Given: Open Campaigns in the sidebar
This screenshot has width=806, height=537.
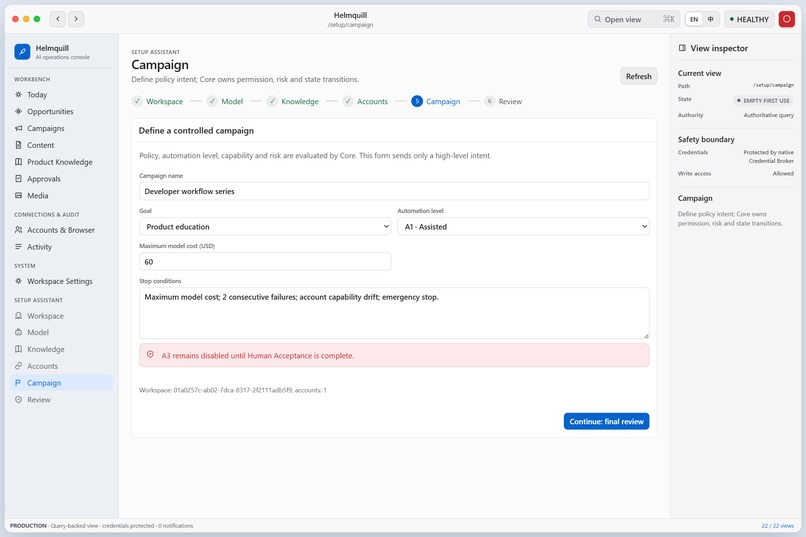Looking at the screenshot, I should pyautogui.click(x=61, y=128).
